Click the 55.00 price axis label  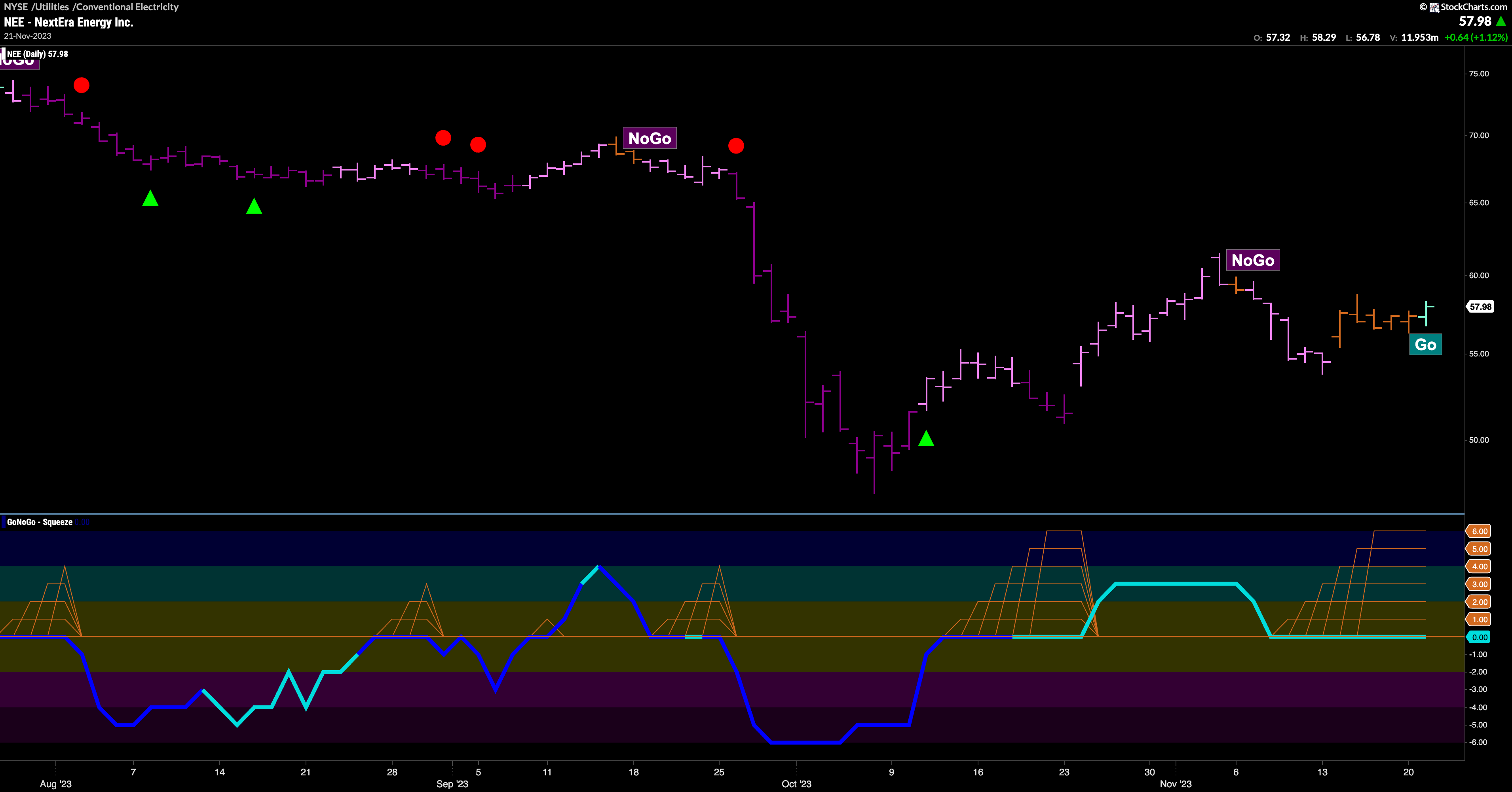coord(1478,354)
